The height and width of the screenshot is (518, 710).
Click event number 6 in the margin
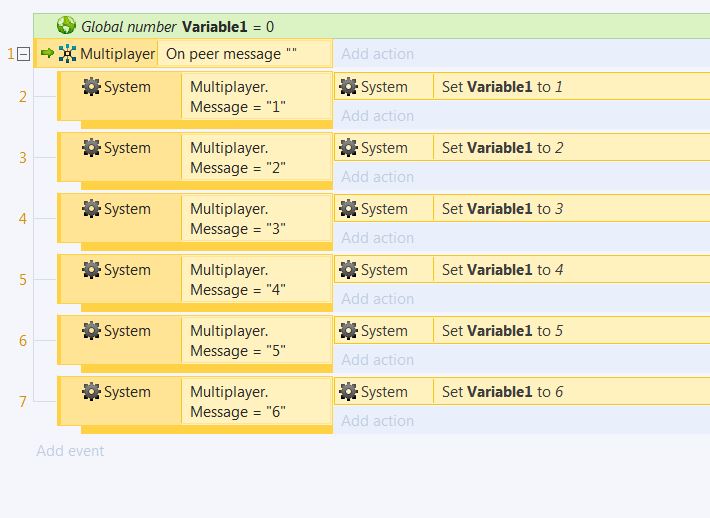click(x=23, y=341)
